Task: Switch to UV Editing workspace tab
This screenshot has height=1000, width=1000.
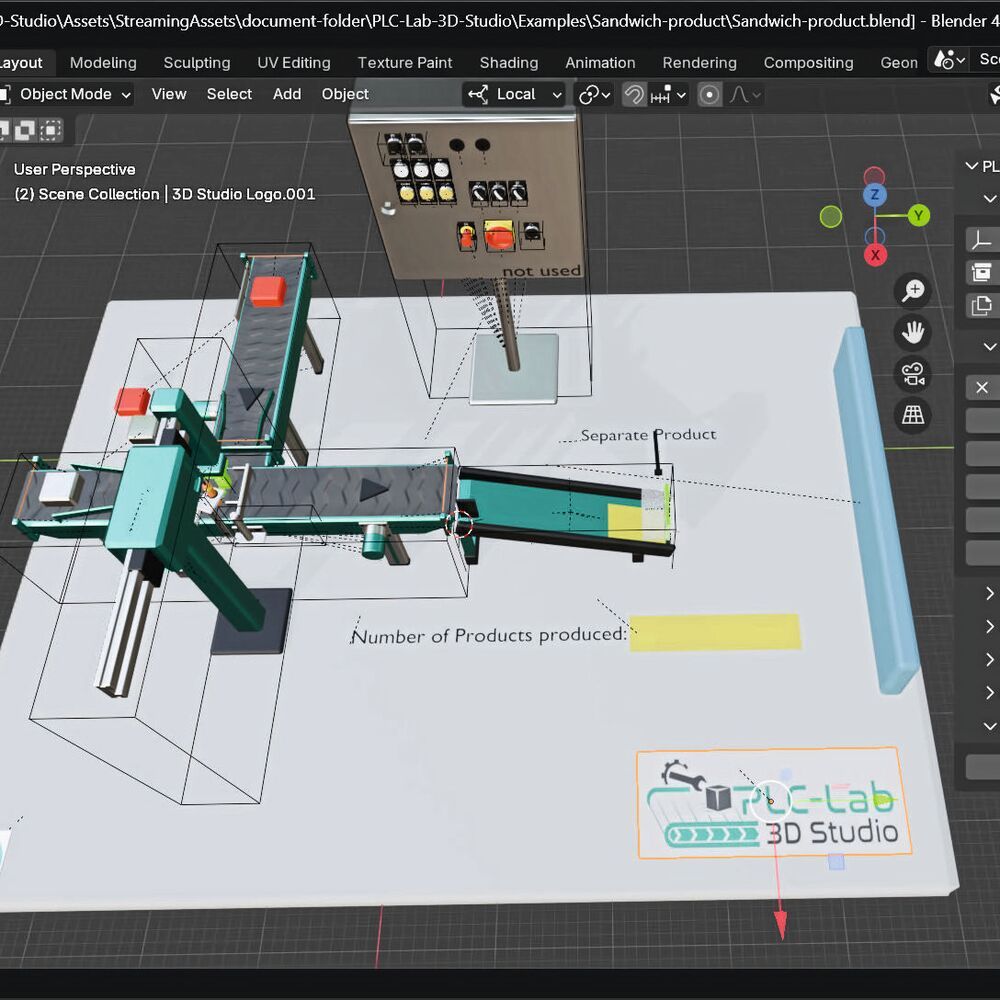Action: [294, 62]
